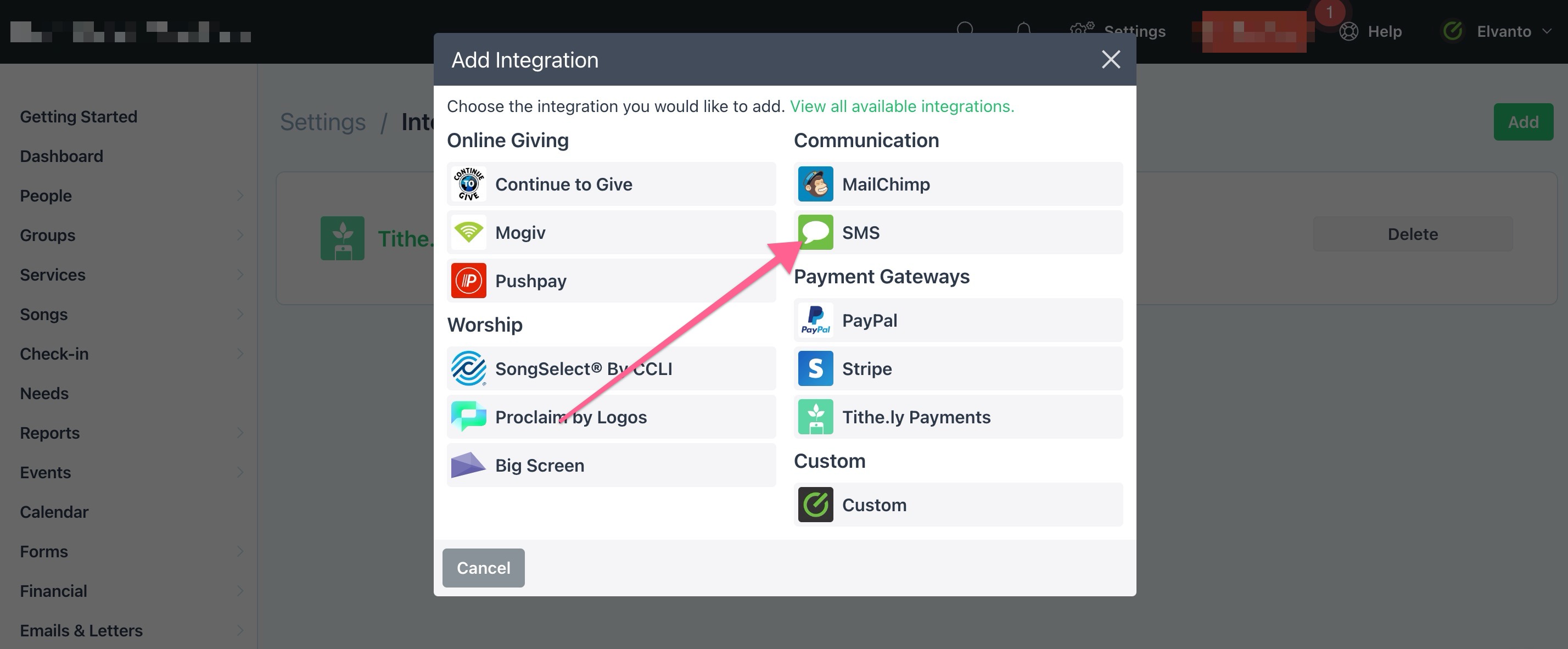Click the green SMS speech bubble icon
1568x649 pixels.
(x=815, y=233)
